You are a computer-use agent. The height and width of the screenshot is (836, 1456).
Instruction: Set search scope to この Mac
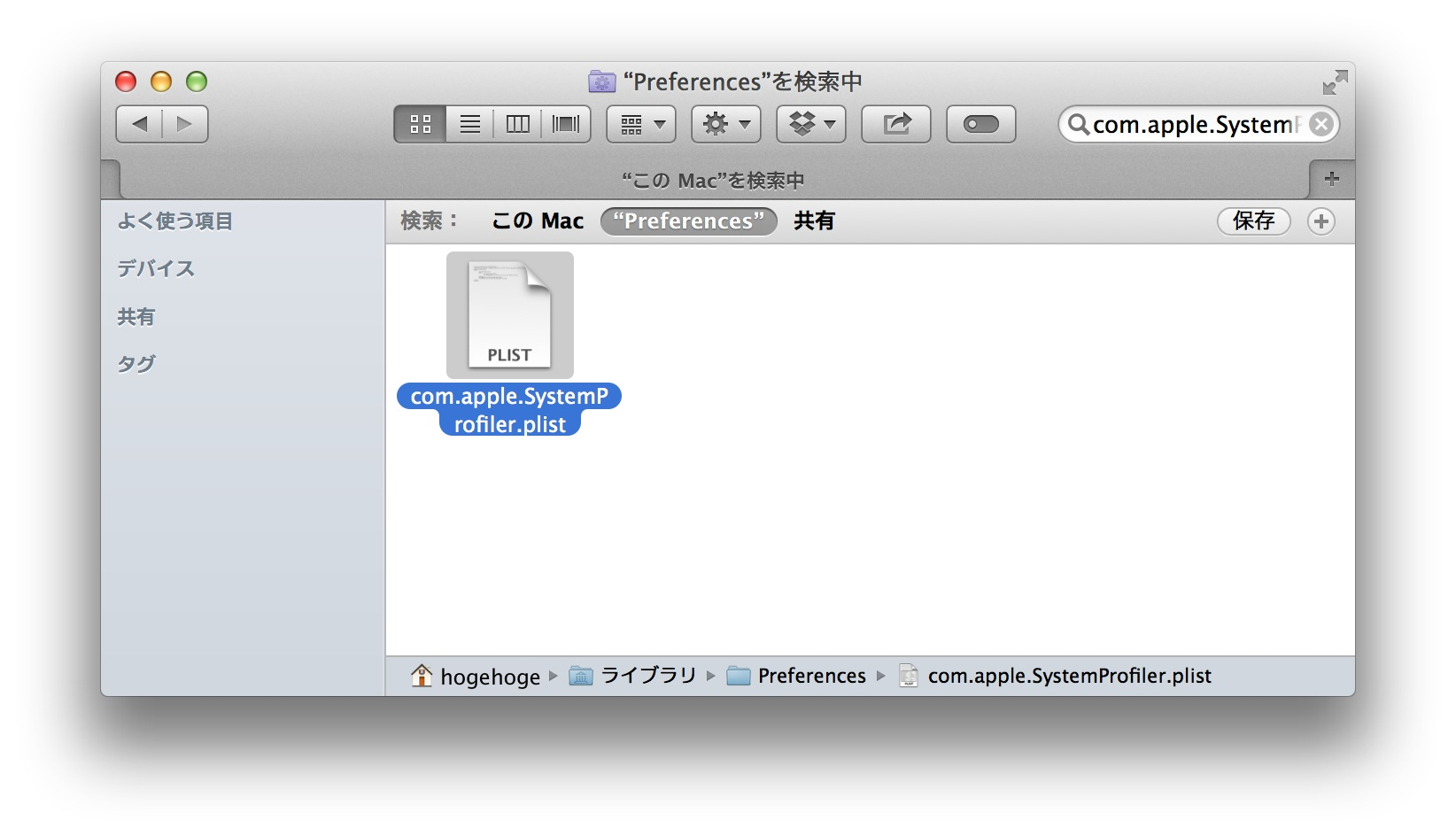(x=538, y=221)
